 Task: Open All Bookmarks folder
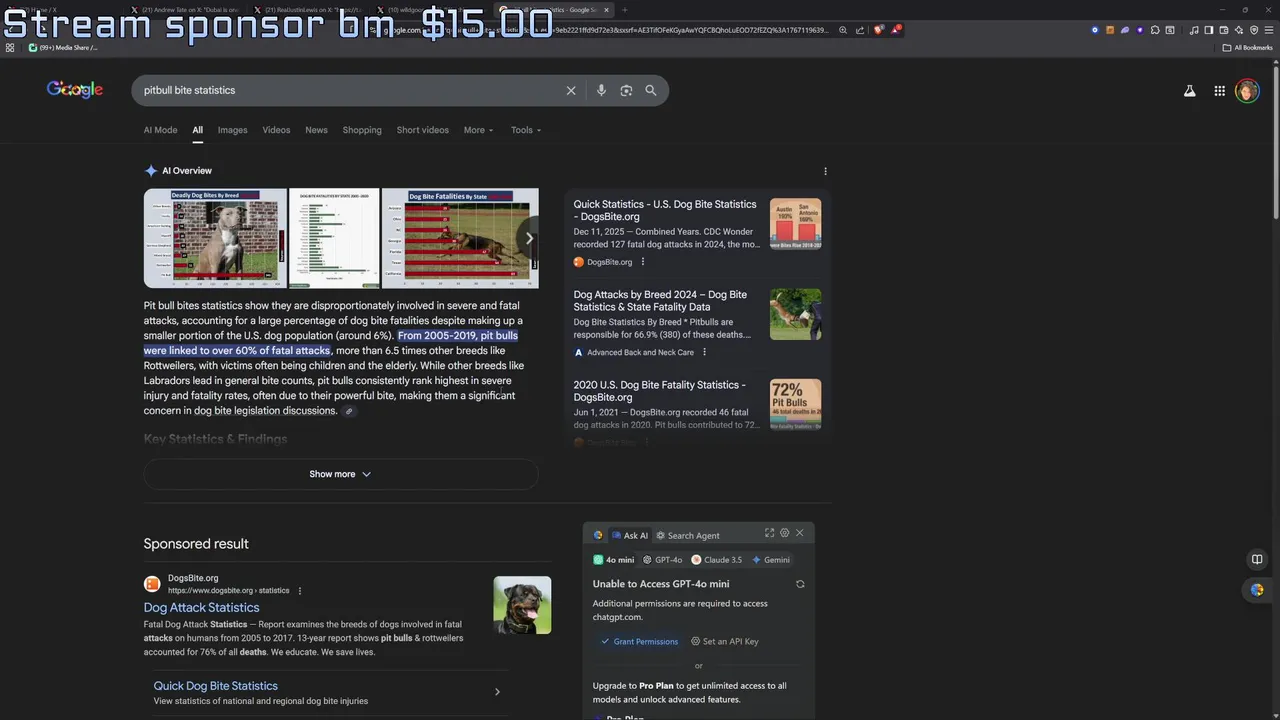pyautogui.click(x=1247, y=47)
